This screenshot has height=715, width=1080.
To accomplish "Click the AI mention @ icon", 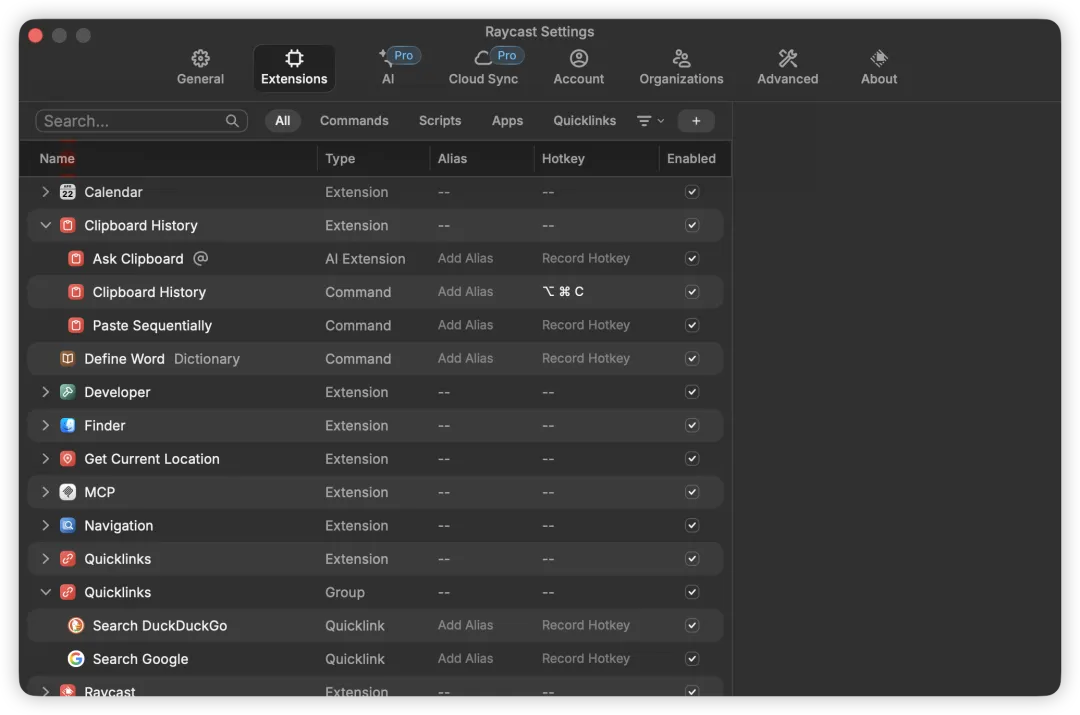I will click(200, 258).
